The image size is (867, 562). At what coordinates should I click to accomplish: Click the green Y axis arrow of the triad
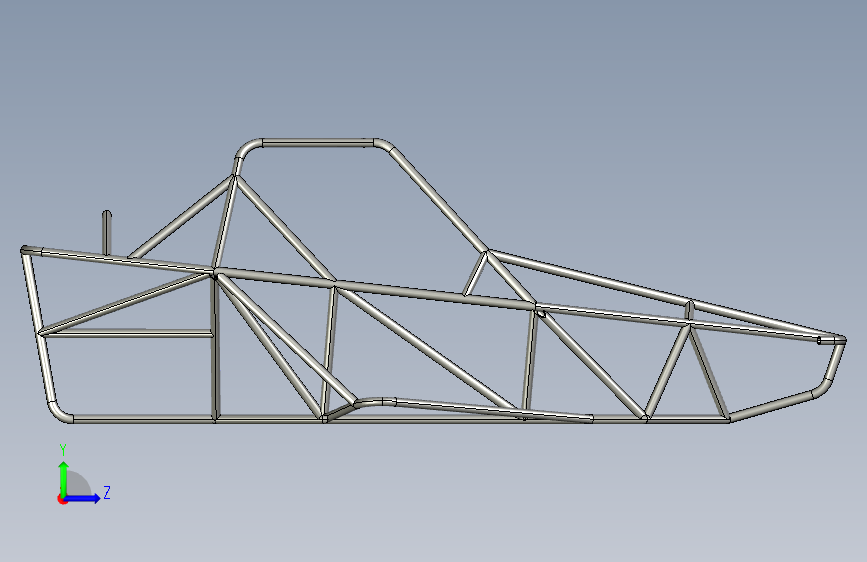pos(64,478)
